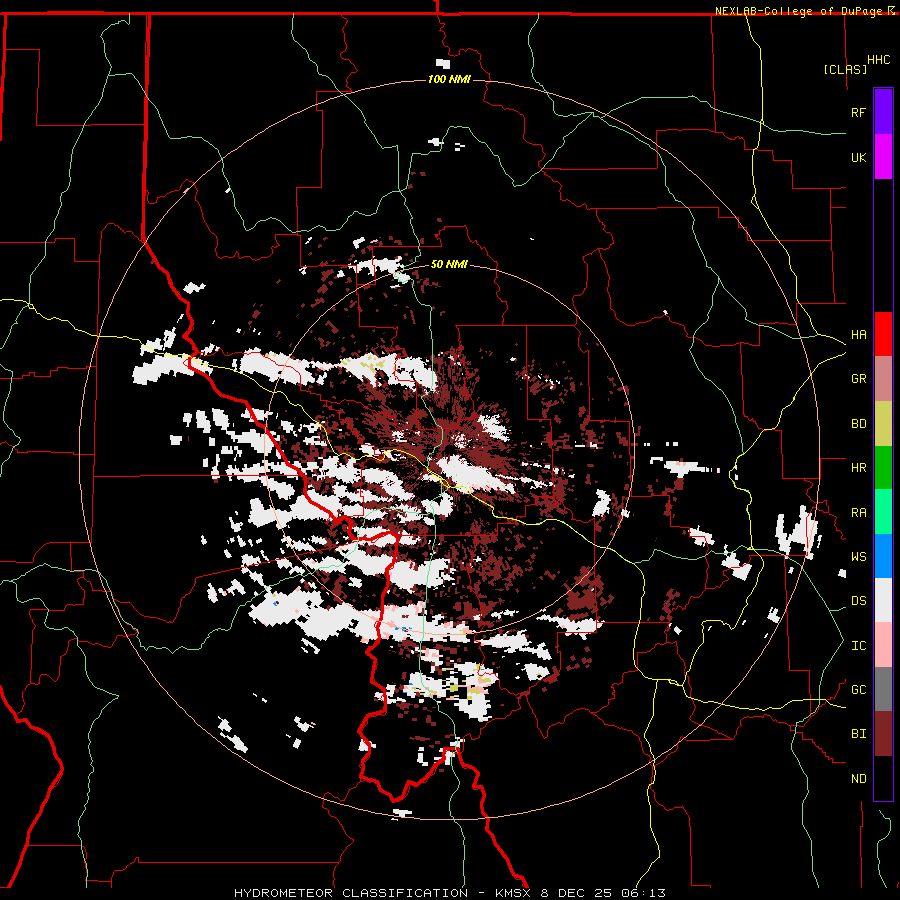This screenshot has width=900, height=900.
Task: Click the ND legend label
Action: point(858,779)
